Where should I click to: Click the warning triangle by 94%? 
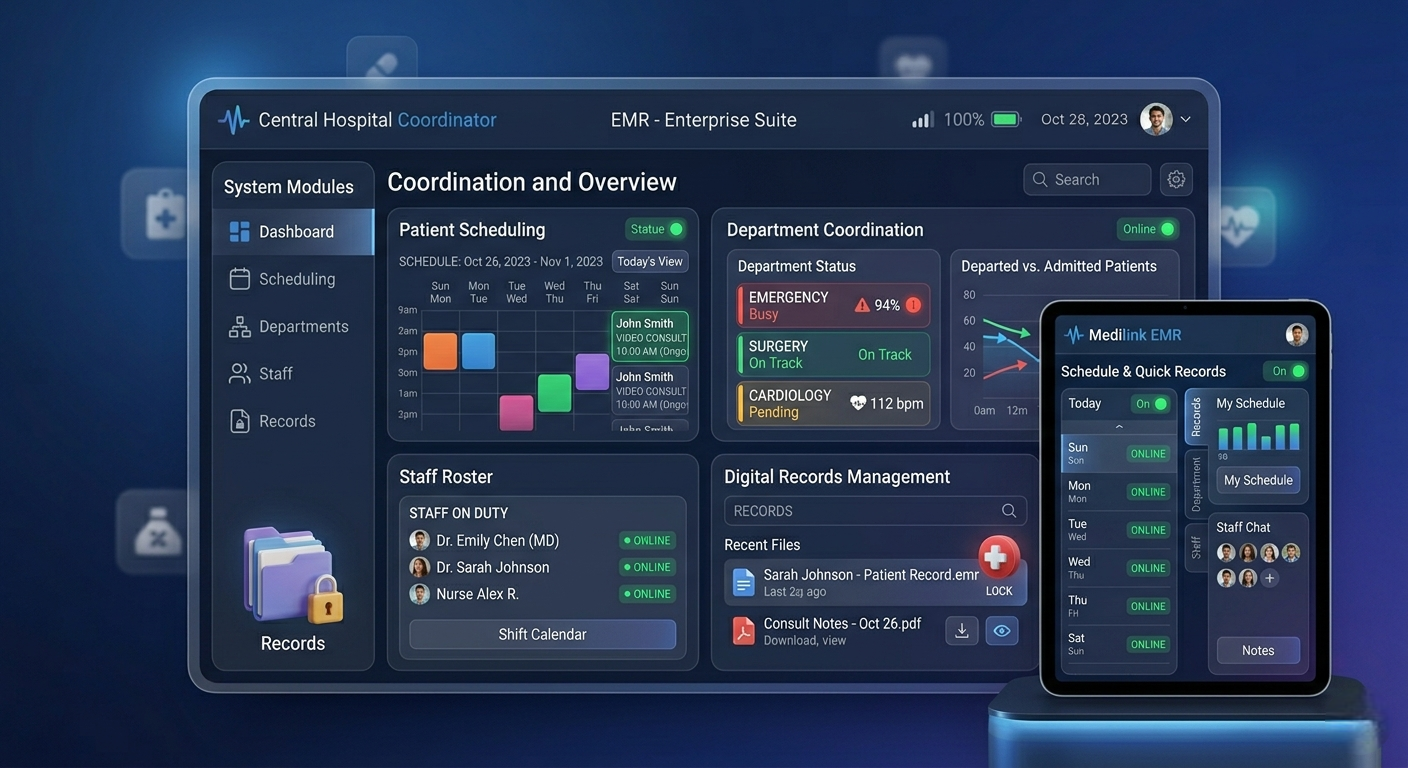coord(862,305)
